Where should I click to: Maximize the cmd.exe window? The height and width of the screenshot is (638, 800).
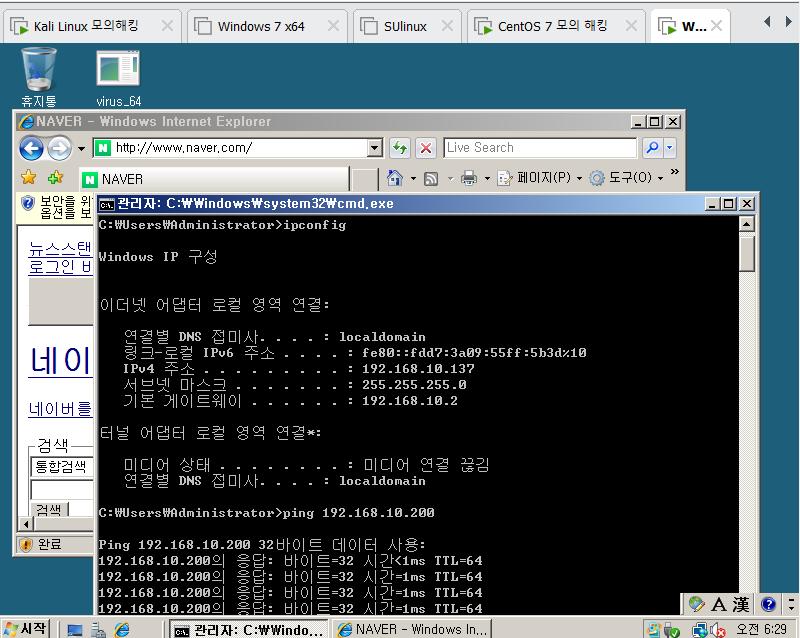[729, 204]
